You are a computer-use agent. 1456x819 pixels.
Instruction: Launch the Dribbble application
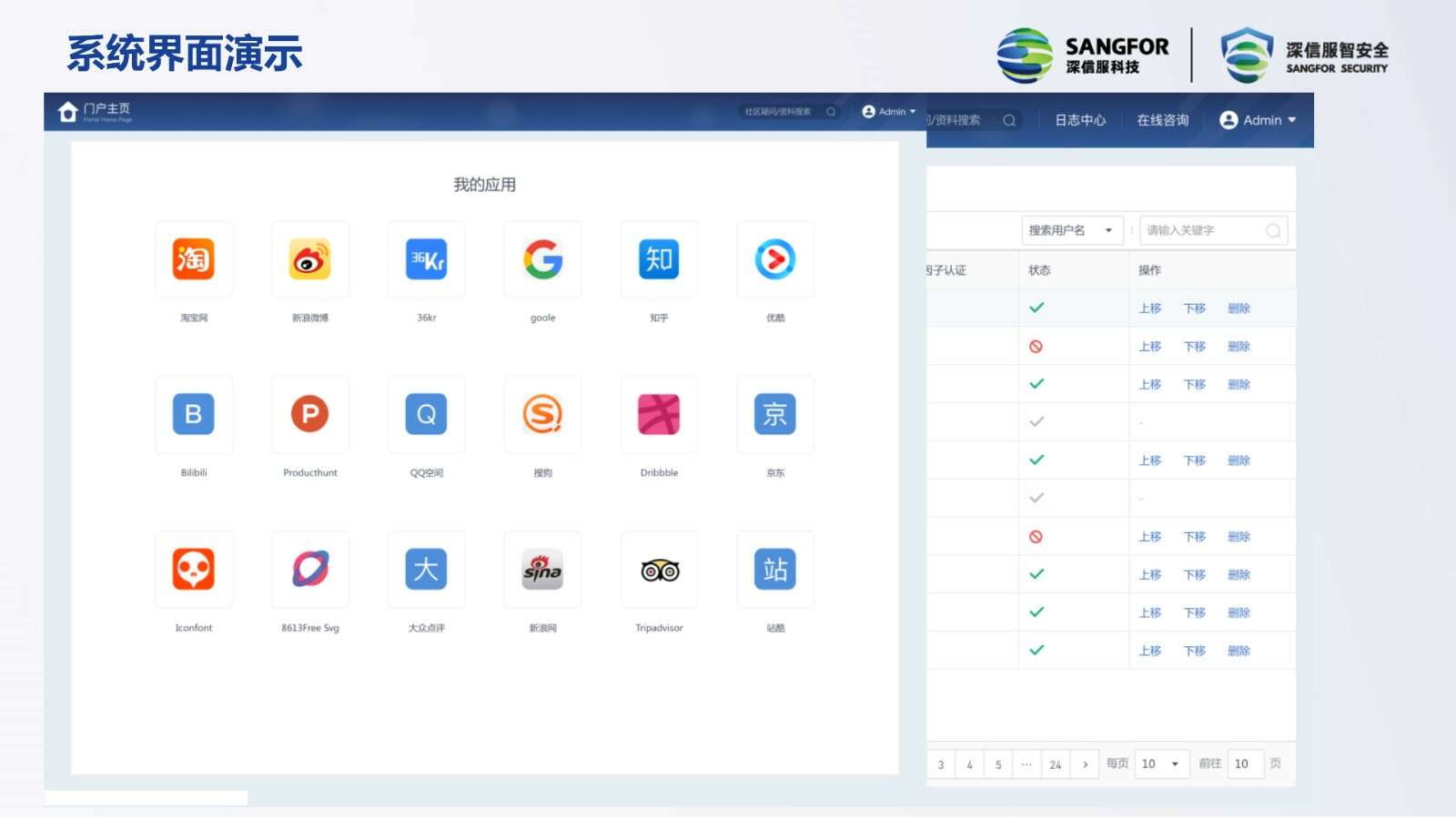[659, 414]
